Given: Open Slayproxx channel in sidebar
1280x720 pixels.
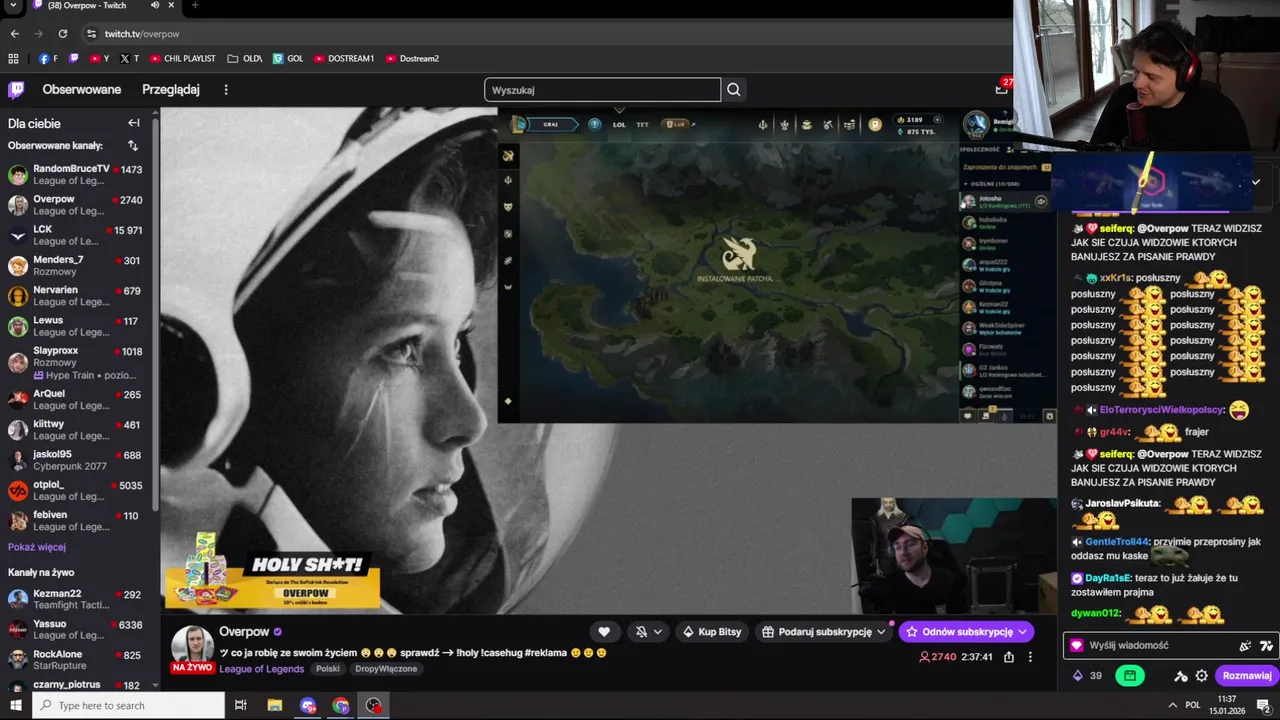Looking at the screenshot, I should 76,361.
